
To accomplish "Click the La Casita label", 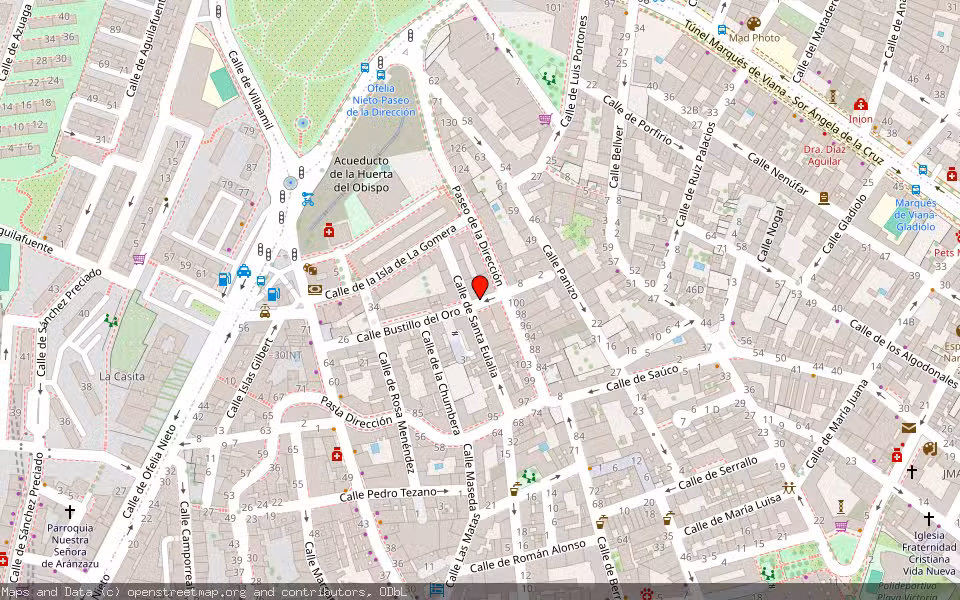I will click(x=122, y=376).
